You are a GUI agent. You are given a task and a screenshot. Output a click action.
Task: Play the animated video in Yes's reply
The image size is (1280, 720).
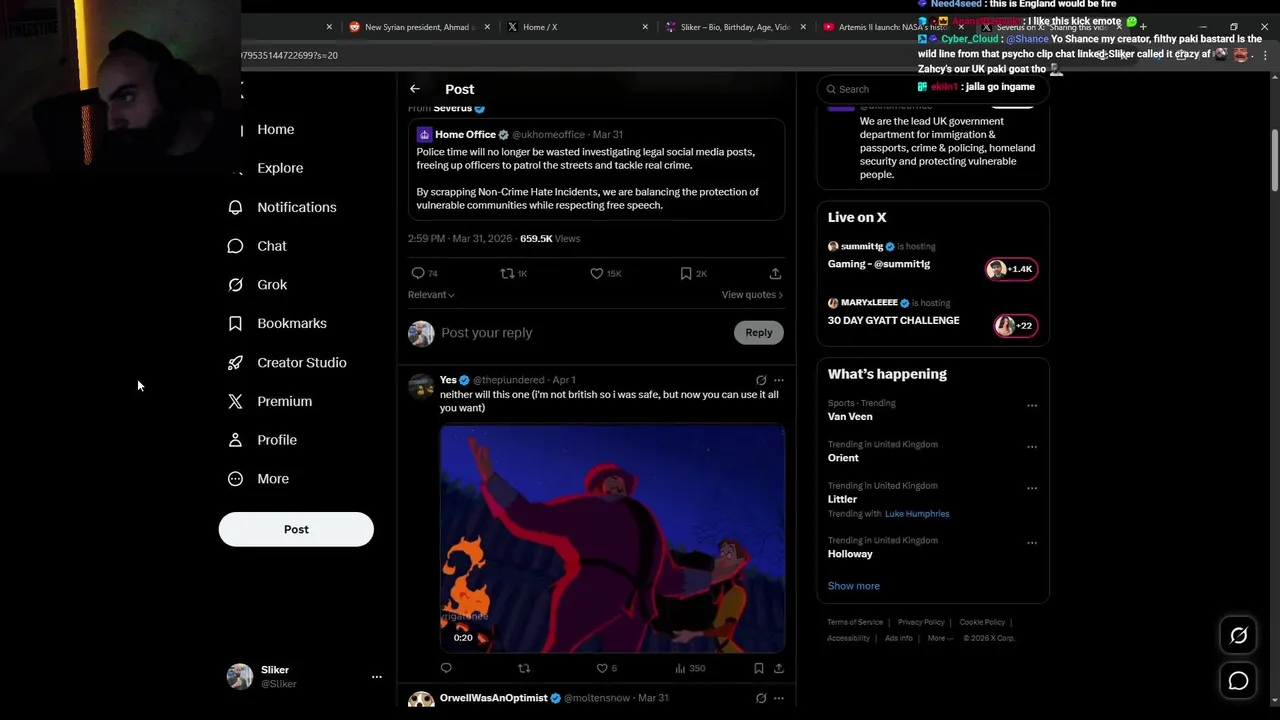tap(612, 538)
